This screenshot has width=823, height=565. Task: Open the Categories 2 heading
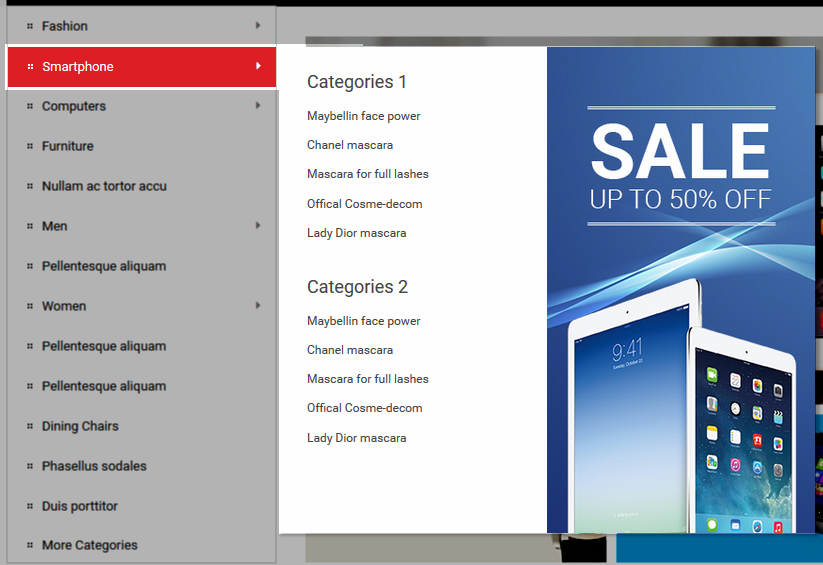pos(357,287)
